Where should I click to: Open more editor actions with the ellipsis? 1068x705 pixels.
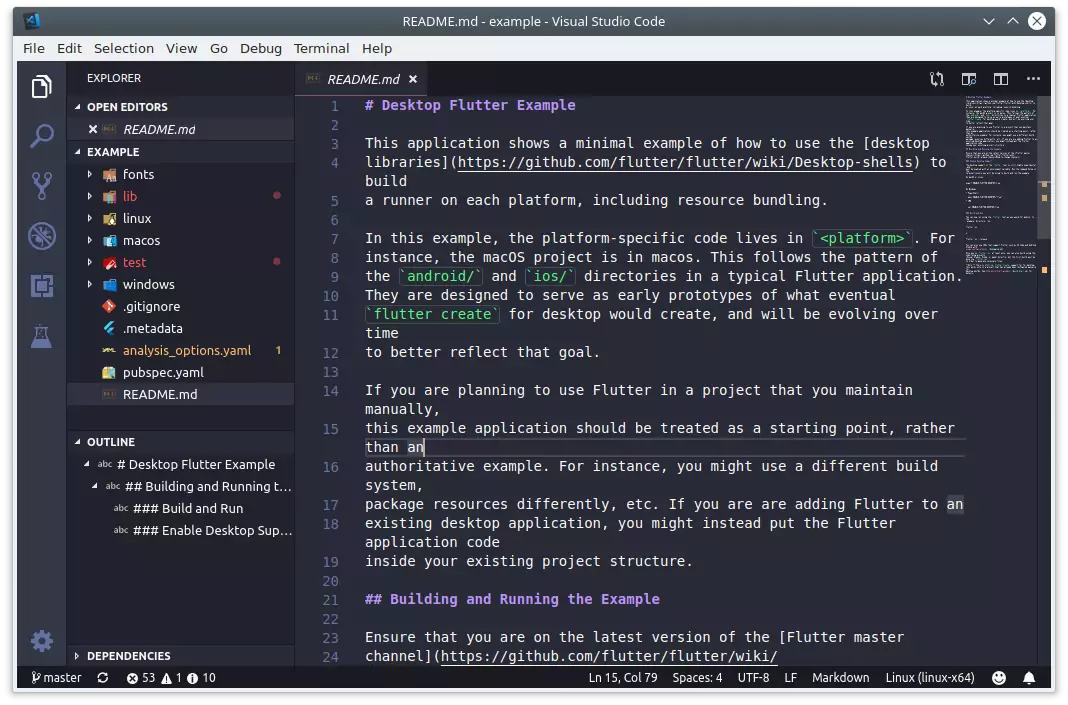click(1033, 79)
